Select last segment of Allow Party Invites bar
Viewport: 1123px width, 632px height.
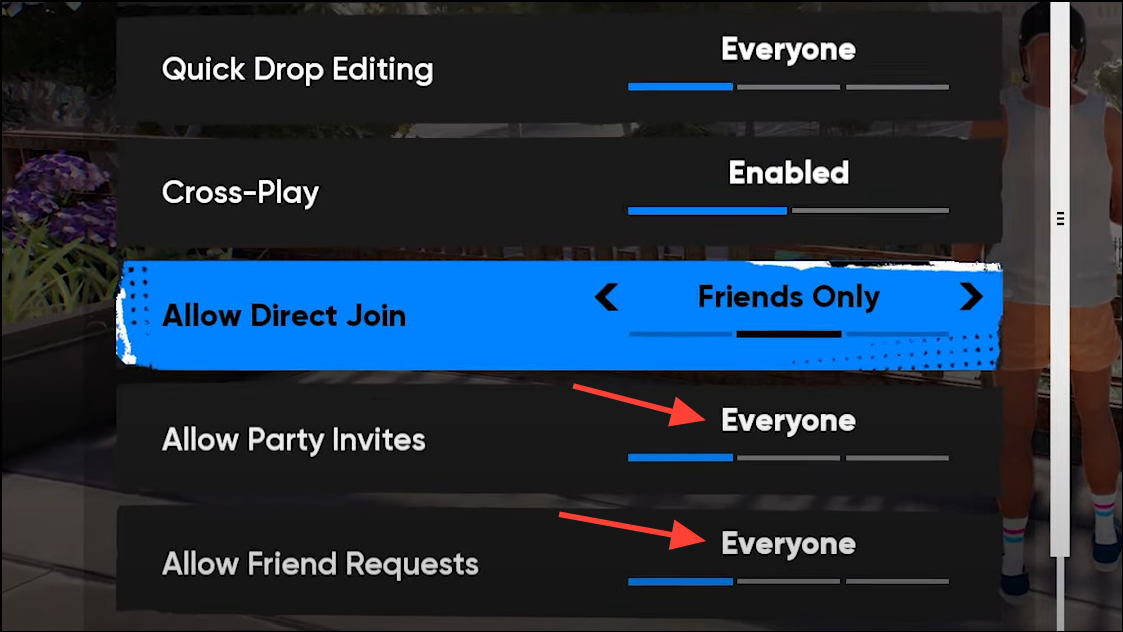pos(897,457)
